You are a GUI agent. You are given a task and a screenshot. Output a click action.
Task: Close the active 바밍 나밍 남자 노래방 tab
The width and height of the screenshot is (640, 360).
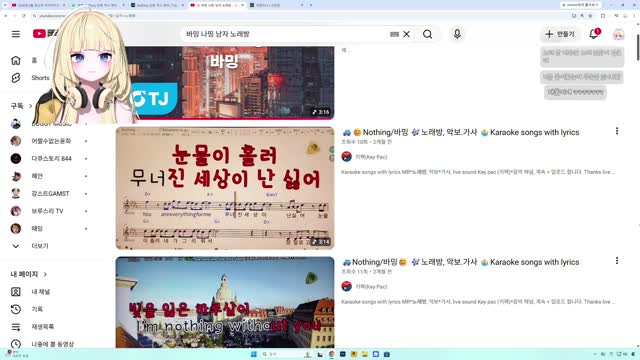[x=242, y=5]
